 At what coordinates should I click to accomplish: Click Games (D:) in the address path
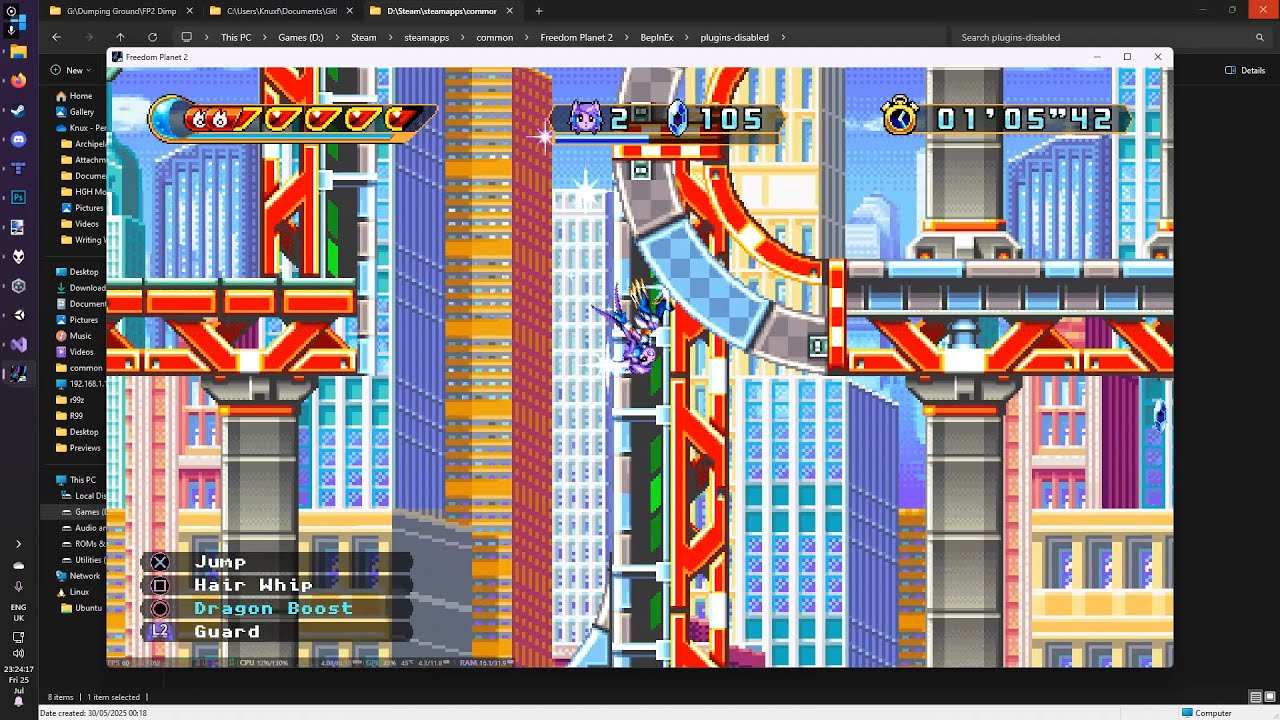pos(301,37)
